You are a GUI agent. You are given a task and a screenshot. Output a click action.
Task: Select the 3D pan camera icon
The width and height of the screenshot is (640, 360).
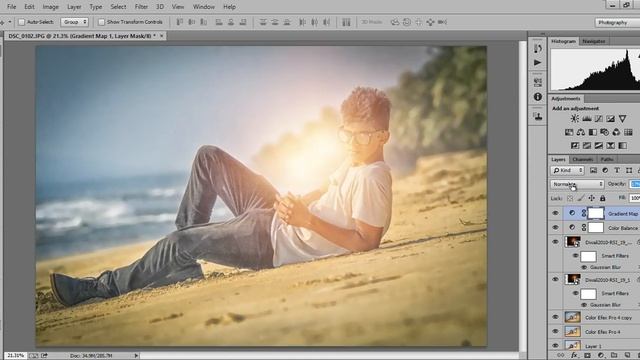pos(418,22)
